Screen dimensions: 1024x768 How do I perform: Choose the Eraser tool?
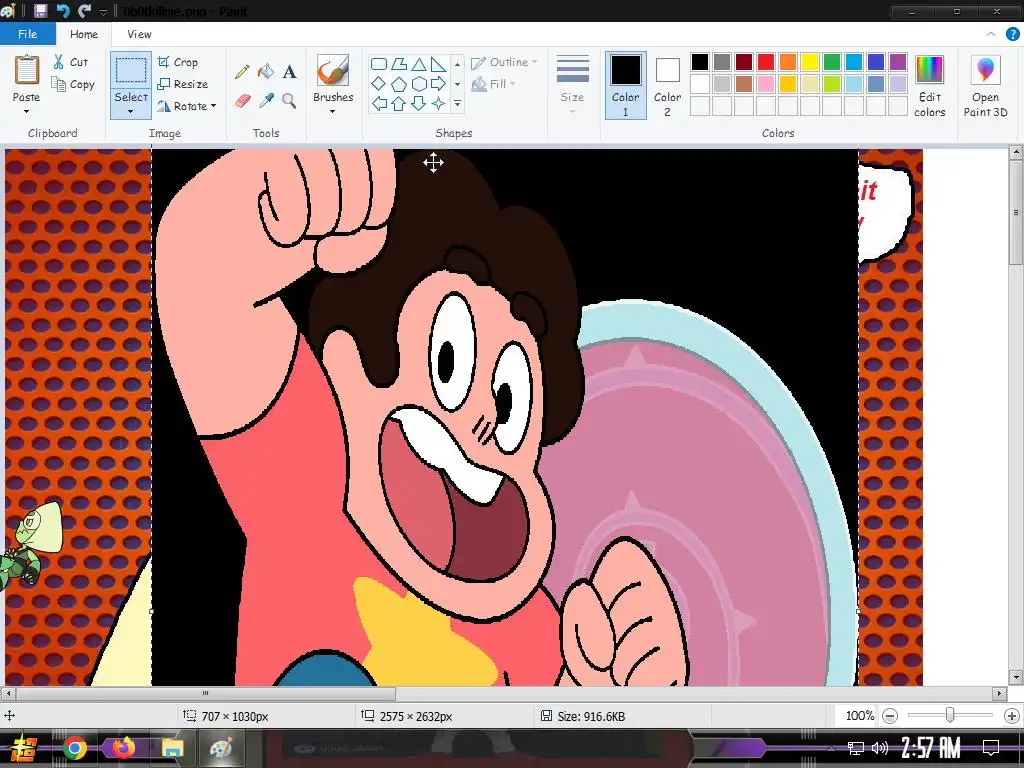pos(242,101)
